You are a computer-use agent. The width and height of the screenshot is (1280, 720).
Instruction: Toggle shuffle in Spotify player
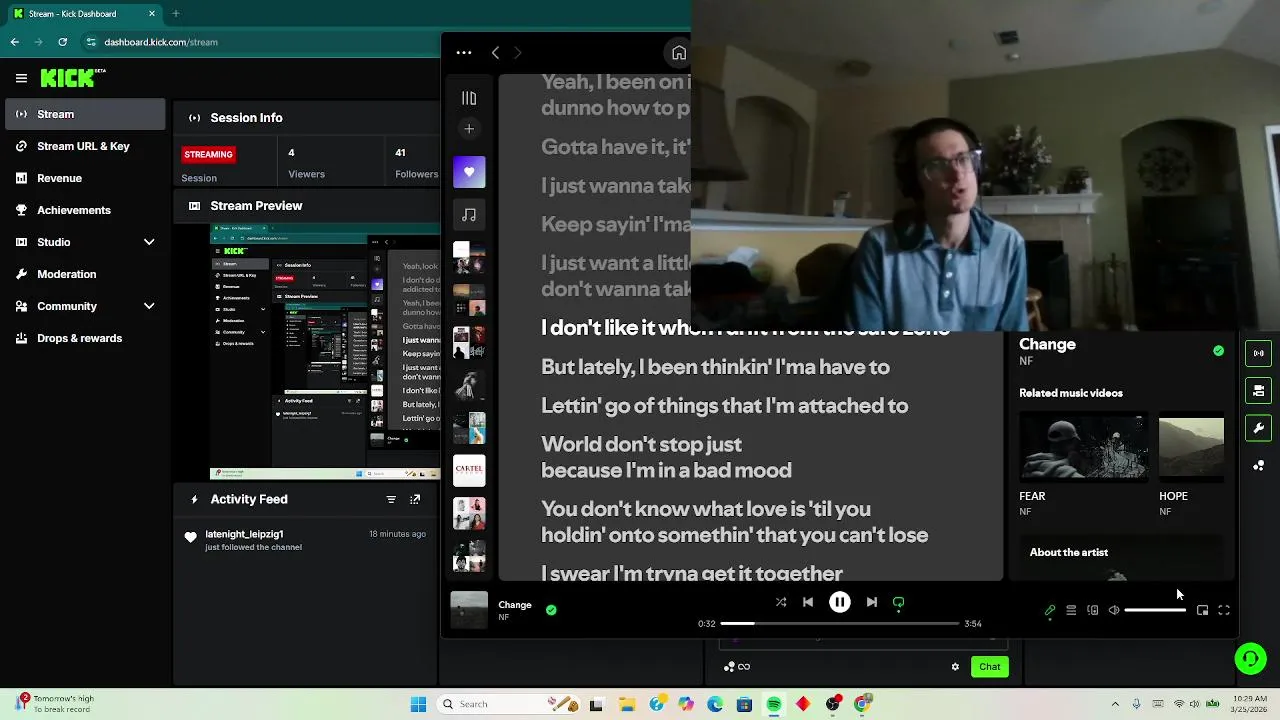click(781, 602)
